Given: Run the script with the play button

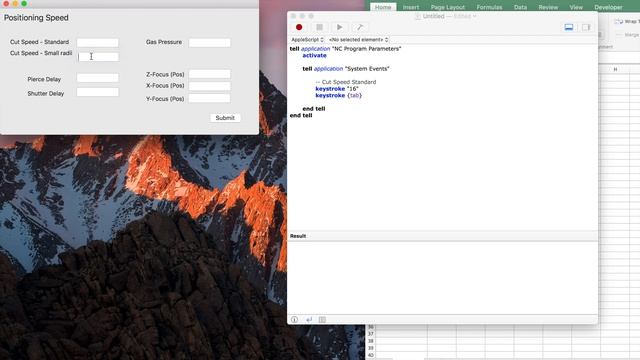Looking at the screenshot, I should pyautogui.click(x=339, y=27).
